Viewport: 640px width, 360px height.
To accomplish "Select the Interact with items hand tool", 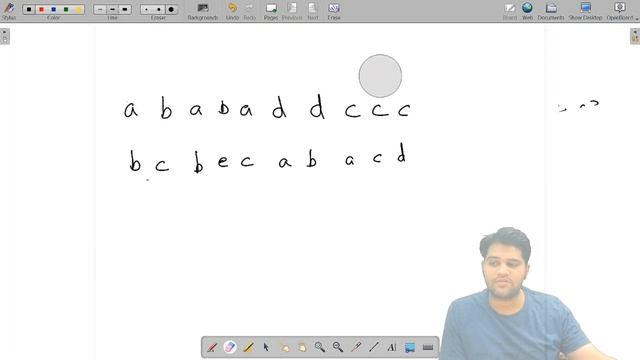I will point(284,347).
